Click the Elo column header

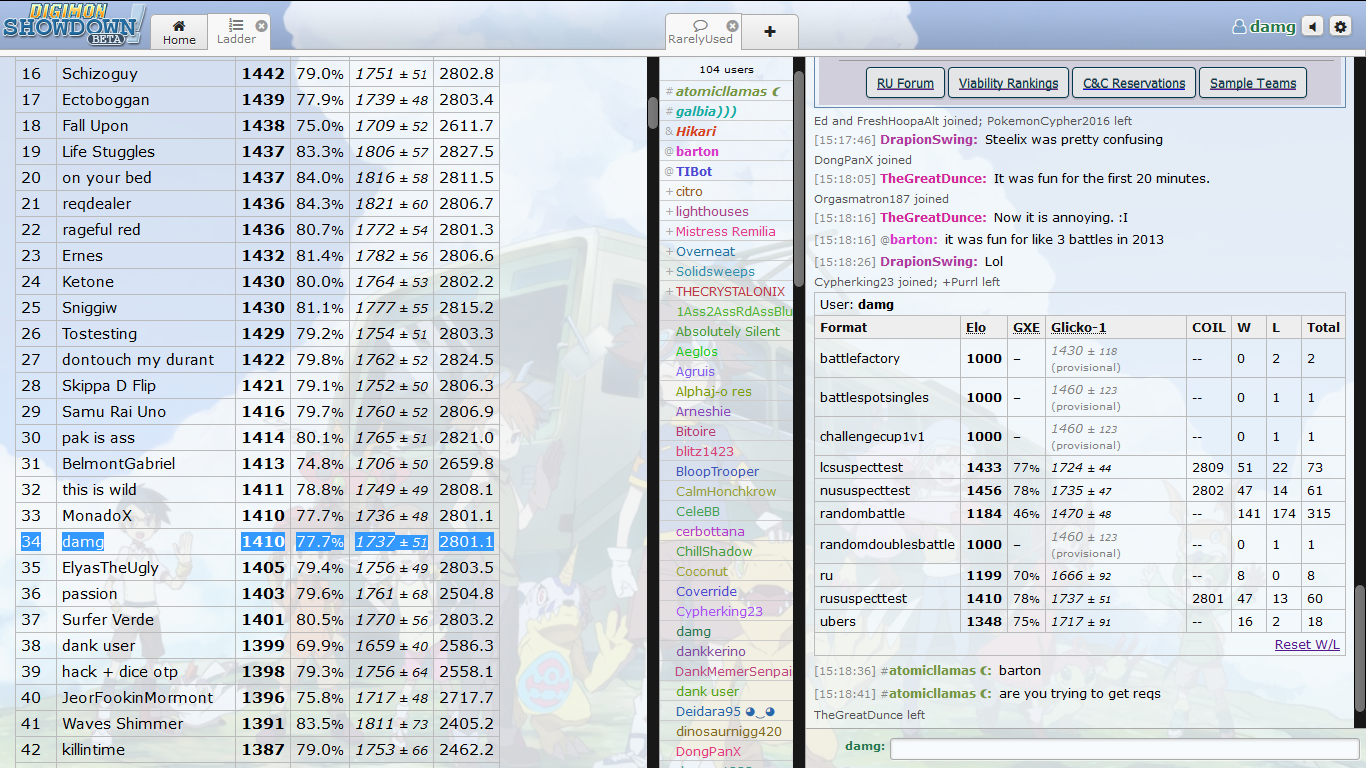[976, 327]
